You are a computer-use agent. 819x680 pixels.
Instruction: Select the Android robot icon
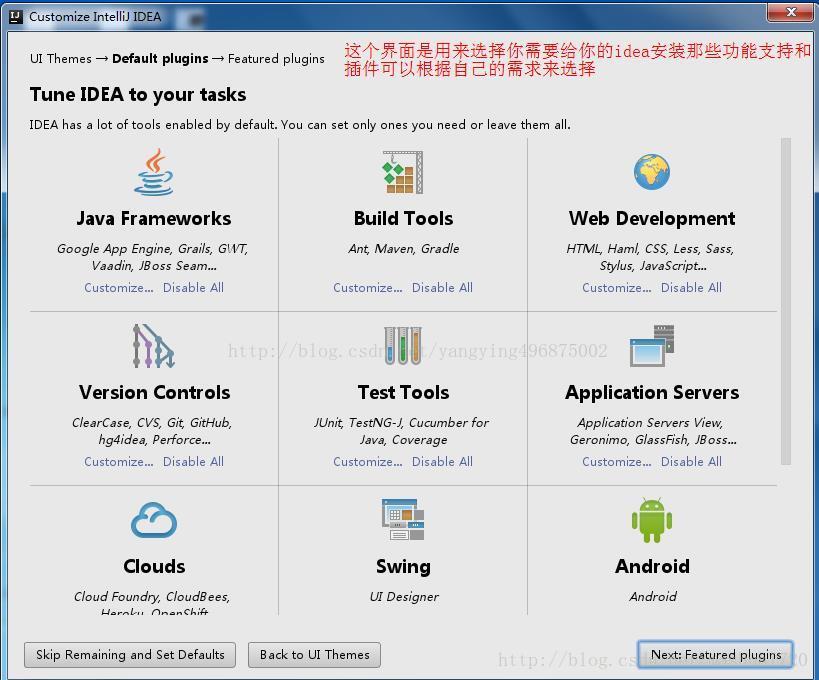pyautogui.click(x=652, y=520)
